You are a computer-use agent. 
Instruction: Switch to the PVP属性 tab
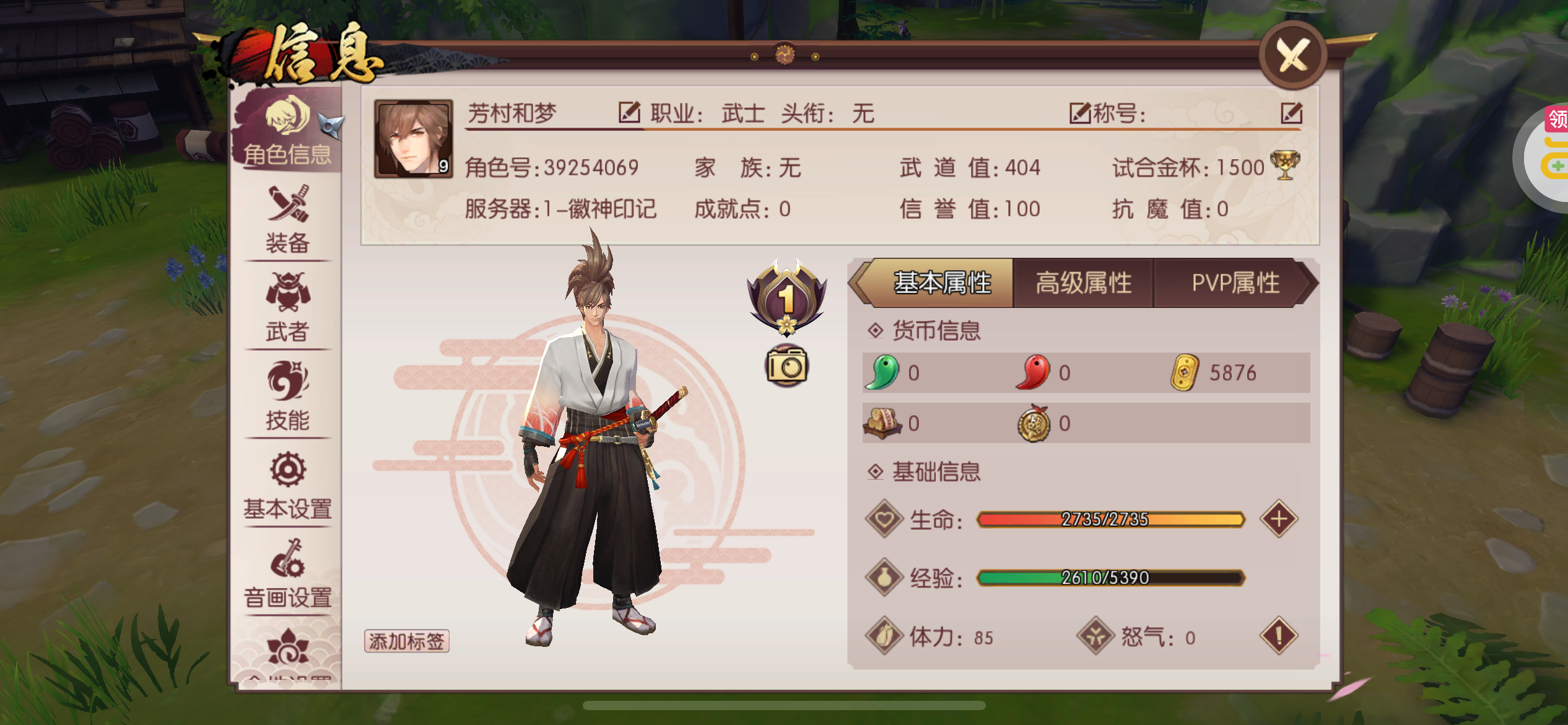(x=1235, y=283)
